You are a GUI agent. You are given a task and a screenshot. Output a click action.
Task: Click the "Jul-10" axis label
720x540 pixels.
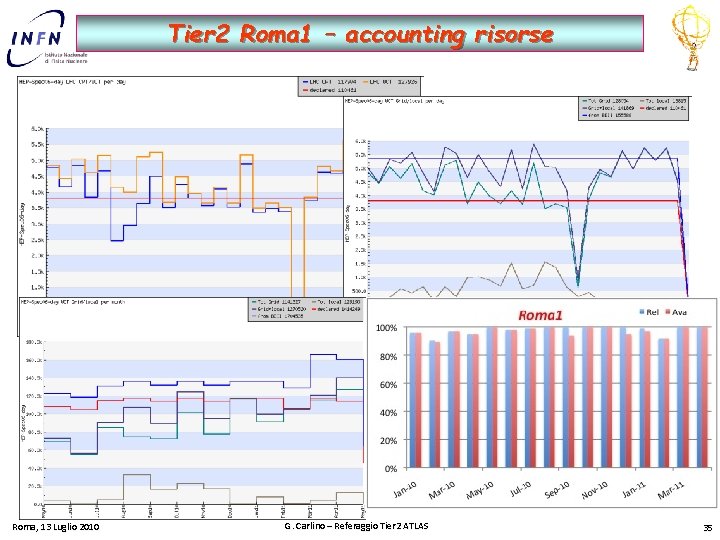click(x=521, y=489)
